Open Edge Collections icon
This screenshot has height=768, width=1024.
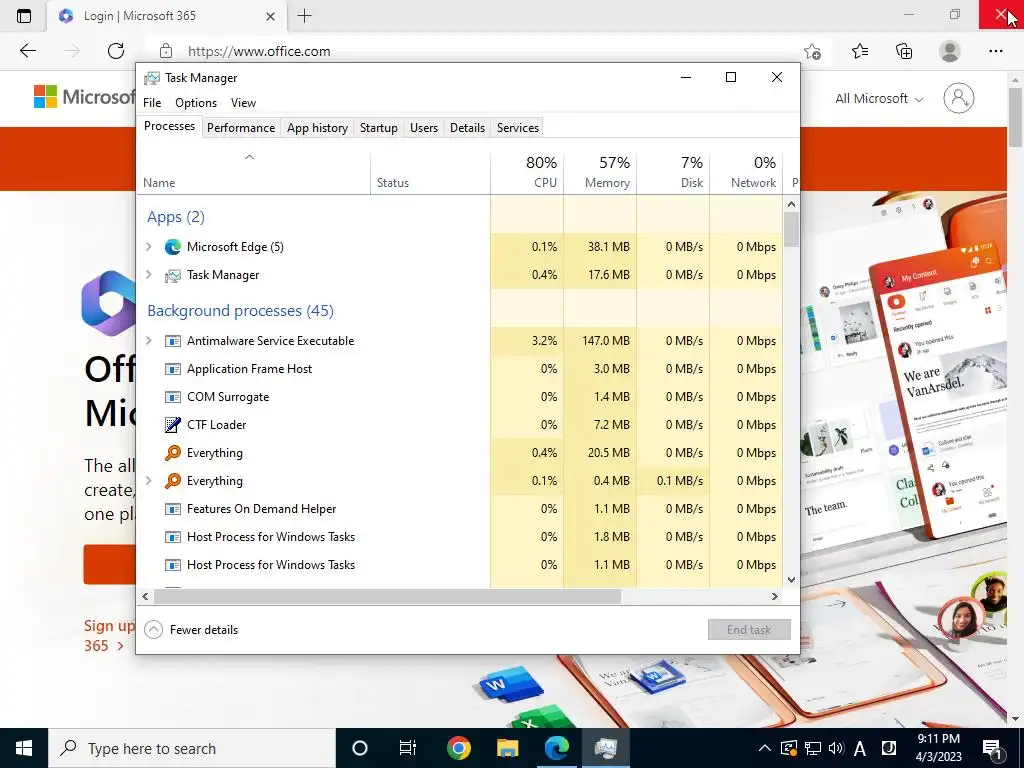click(x=904, y=51)
